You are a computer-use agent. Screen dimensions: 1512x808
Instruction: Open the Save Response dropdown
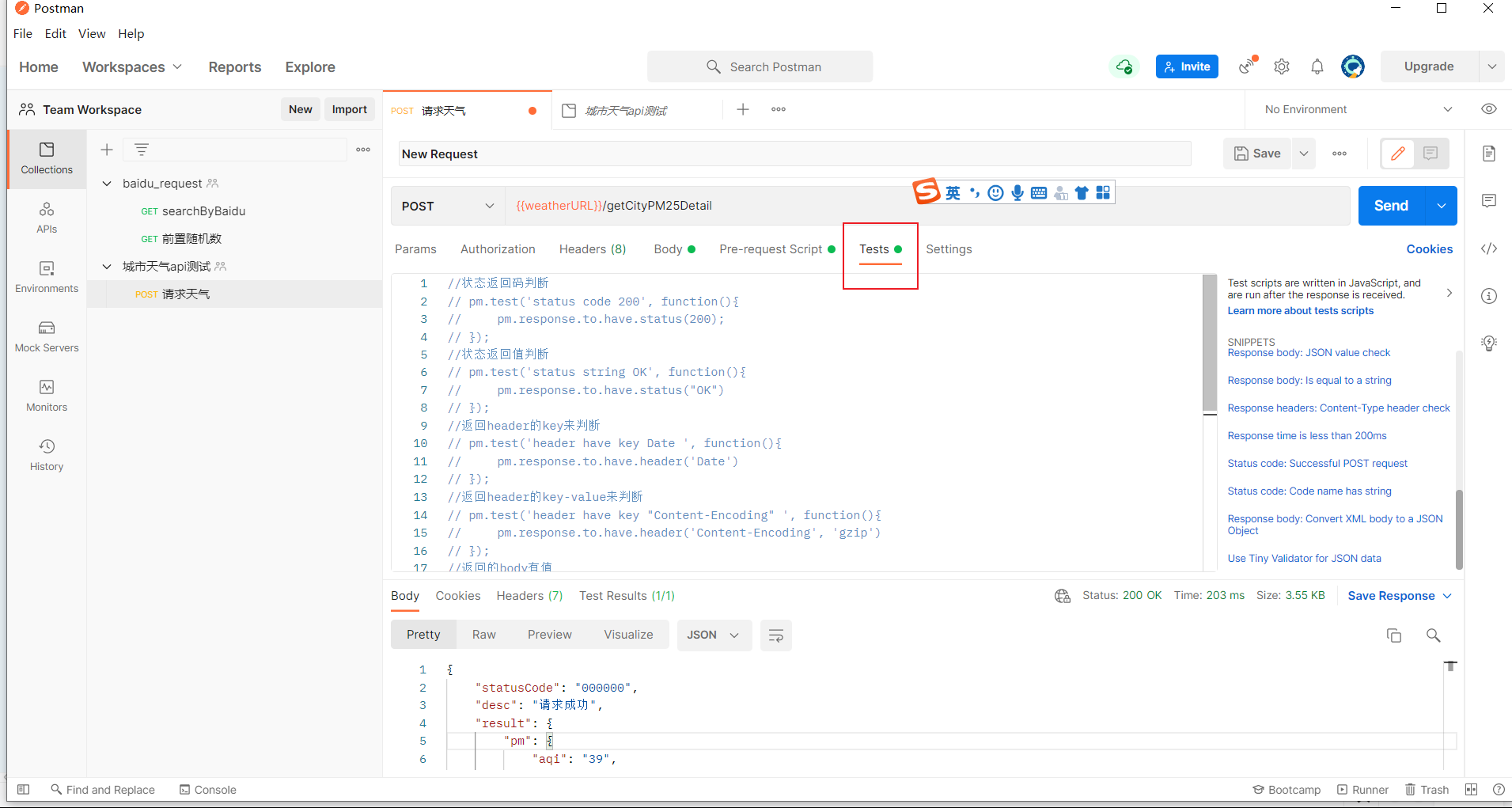1400,596
